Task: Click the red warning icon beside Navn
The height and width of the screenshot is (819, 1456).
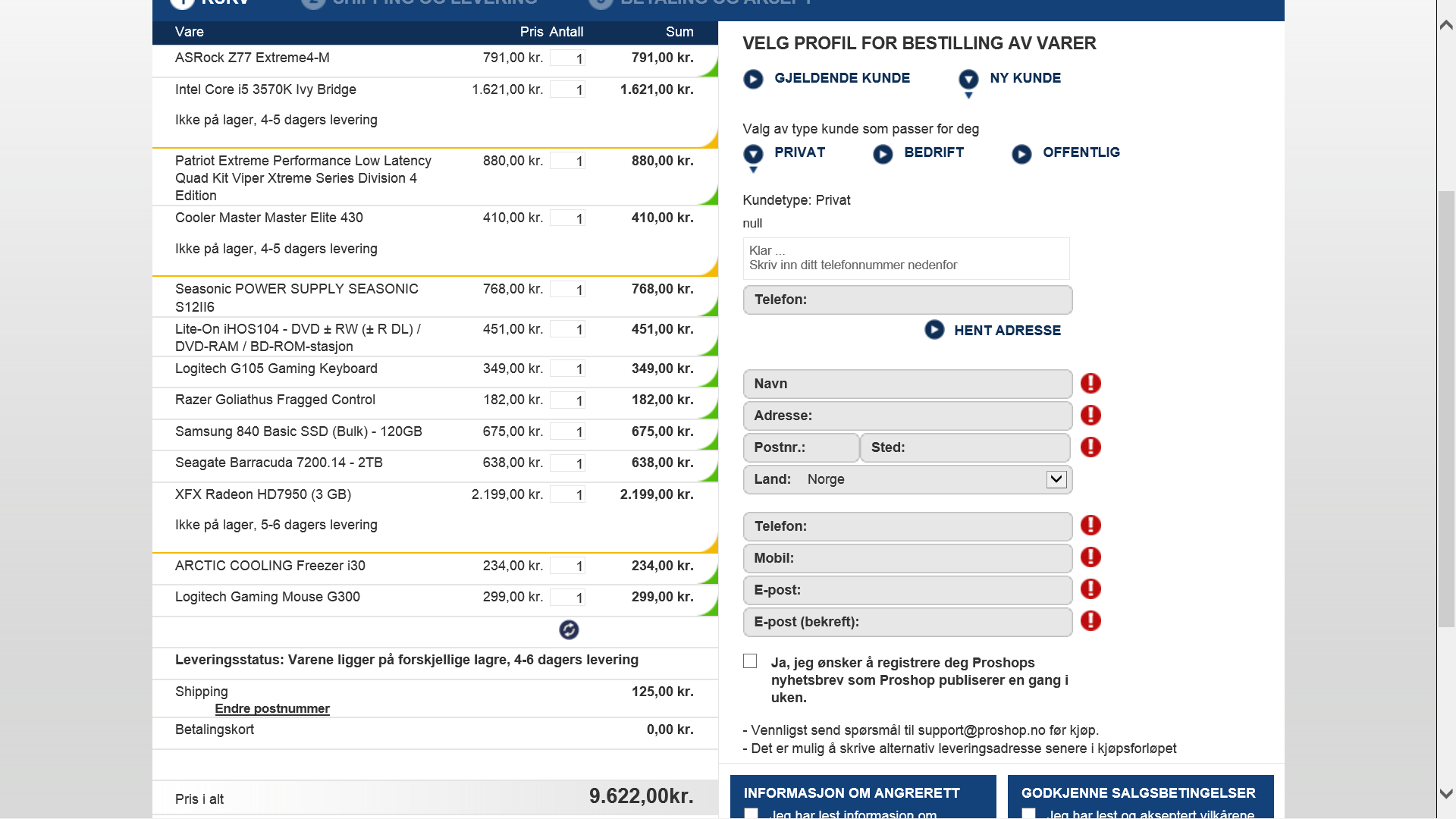Action: (x=1090, y=384)
